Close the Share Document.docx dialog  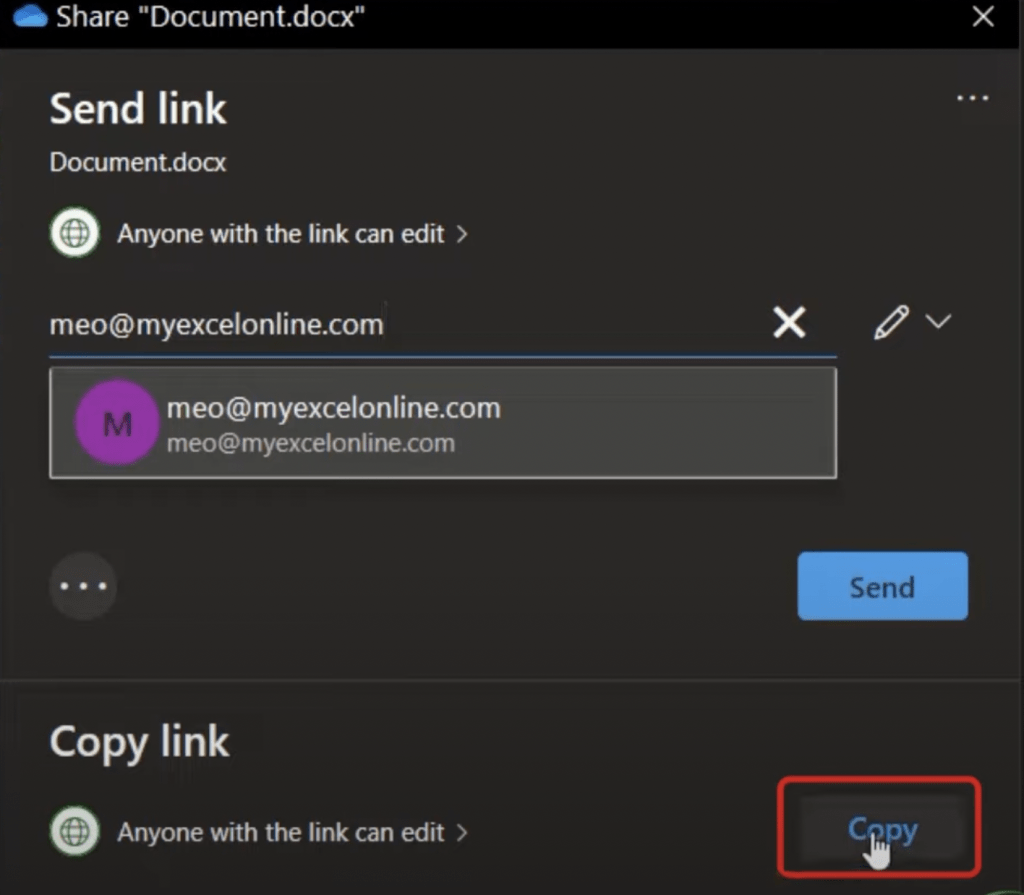(x=983, y=16)
